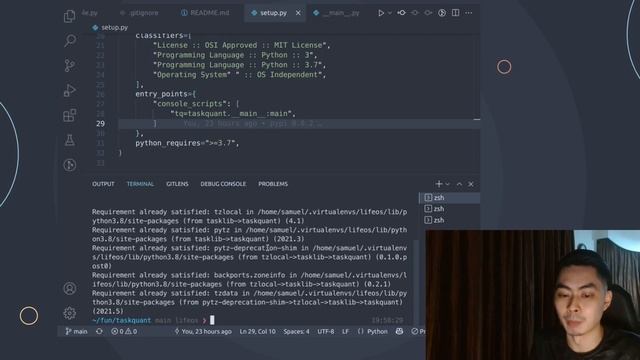Open the Accounts menu icon
Screen dimensions: 640x360
69,288
